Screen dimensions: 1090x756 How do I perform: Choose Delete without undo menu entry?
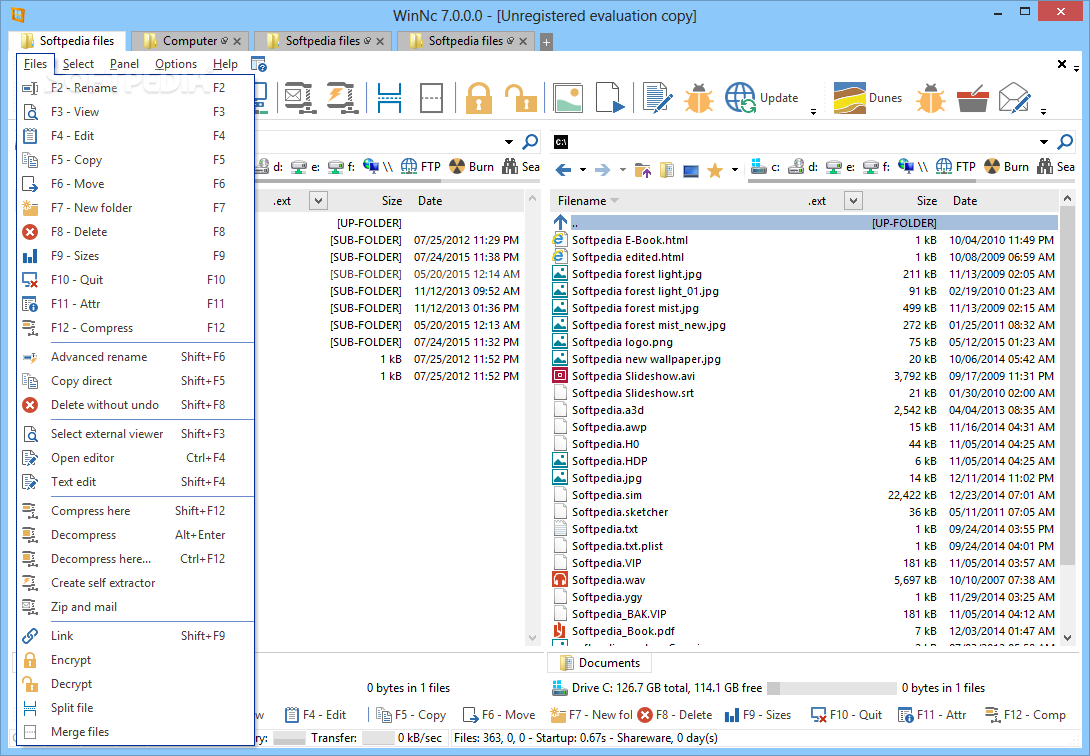(x=136, y=405)
